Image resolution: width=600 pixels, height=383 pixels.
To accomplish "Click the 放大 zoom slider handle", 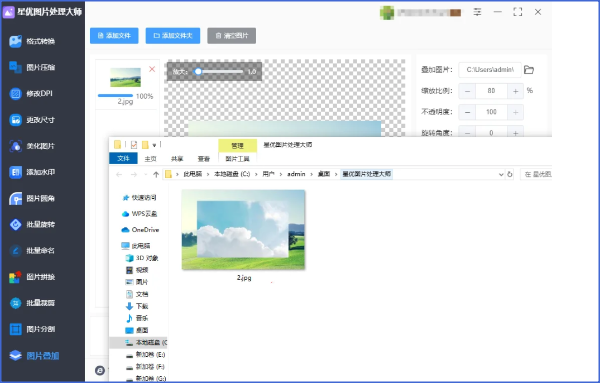I will coord(198,72).
